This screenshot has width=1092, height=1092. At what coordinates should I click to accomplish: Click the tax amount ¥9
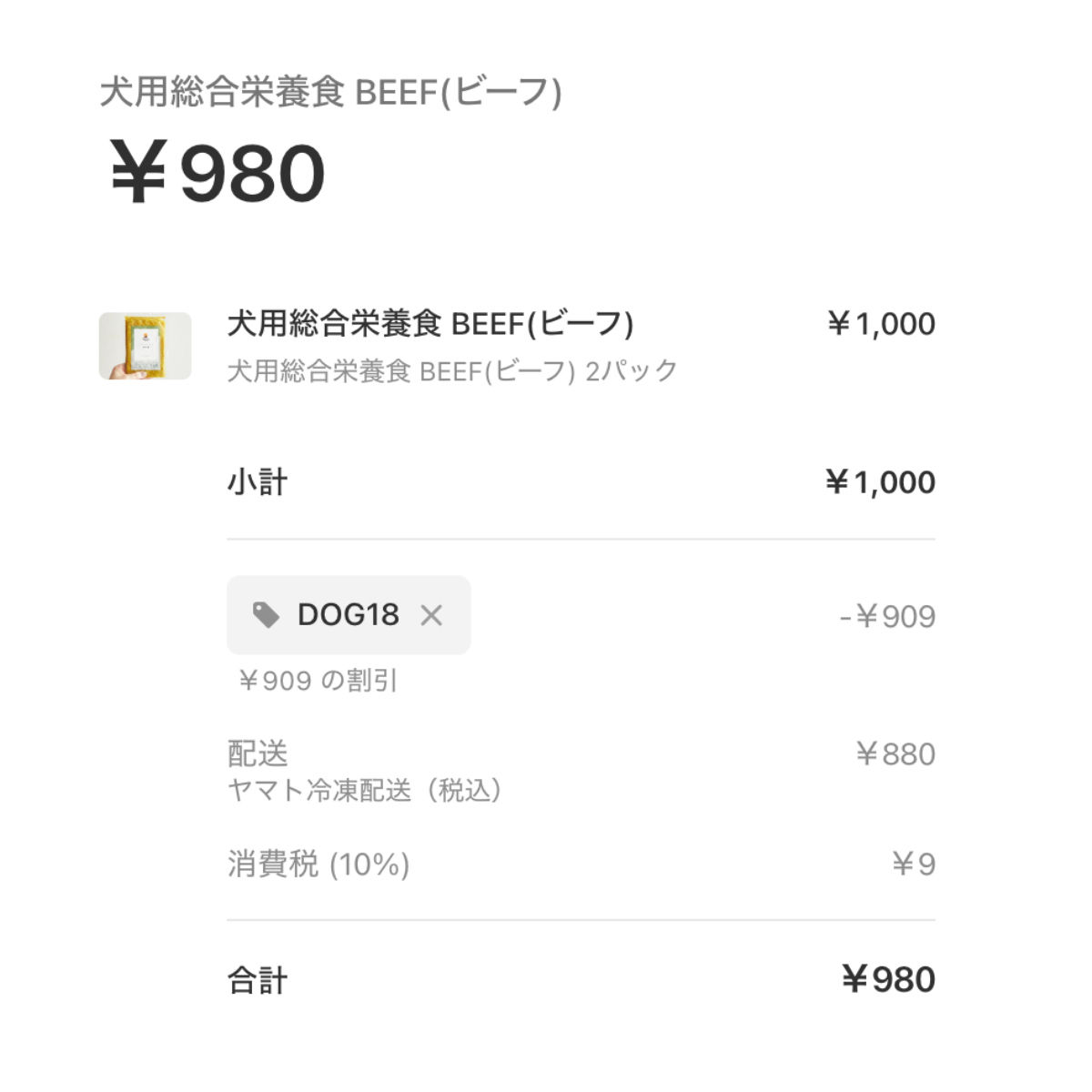[x=914, y=864]
